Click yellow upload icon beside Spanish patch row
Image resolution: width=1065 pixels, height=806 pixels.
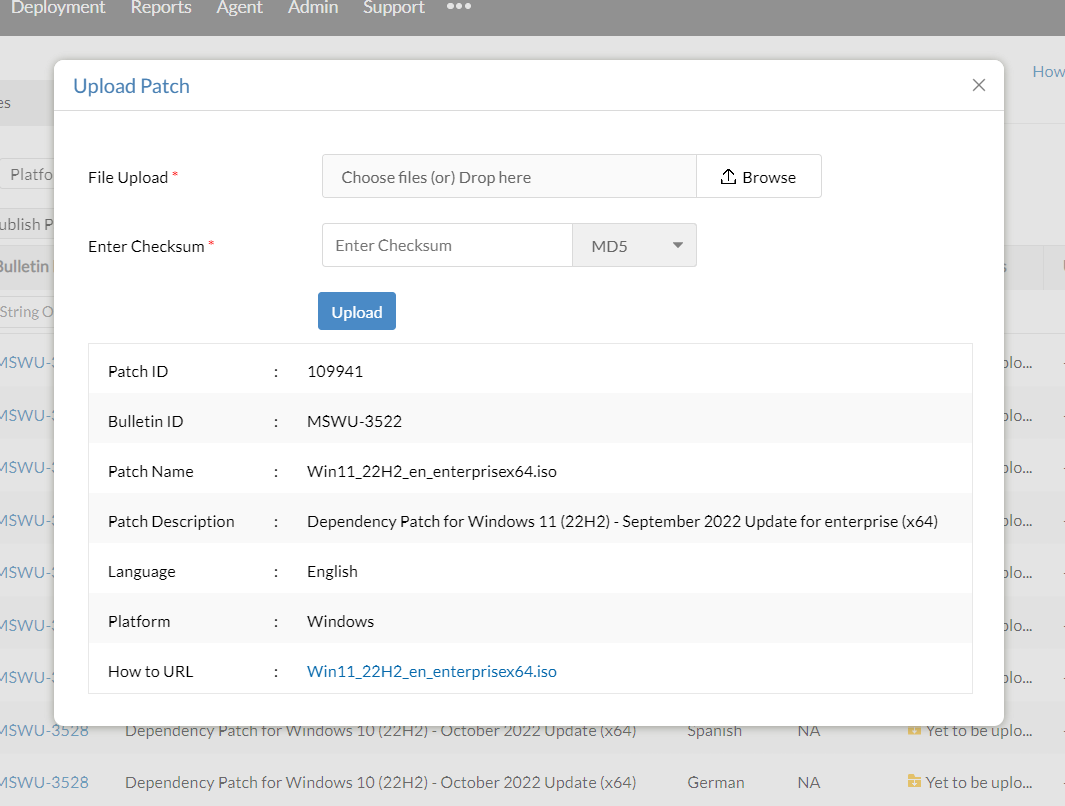(915, 730)
